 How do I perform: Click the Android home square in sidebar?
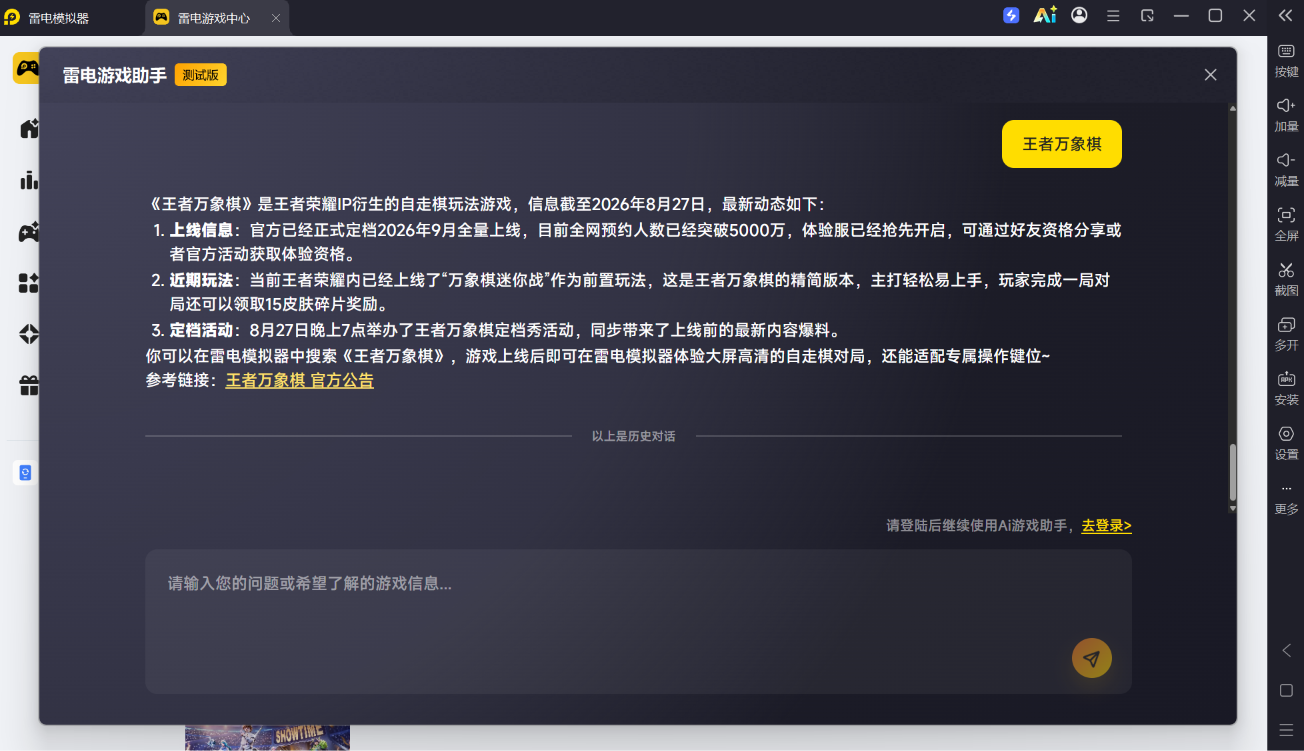(x=1286, y=691)
